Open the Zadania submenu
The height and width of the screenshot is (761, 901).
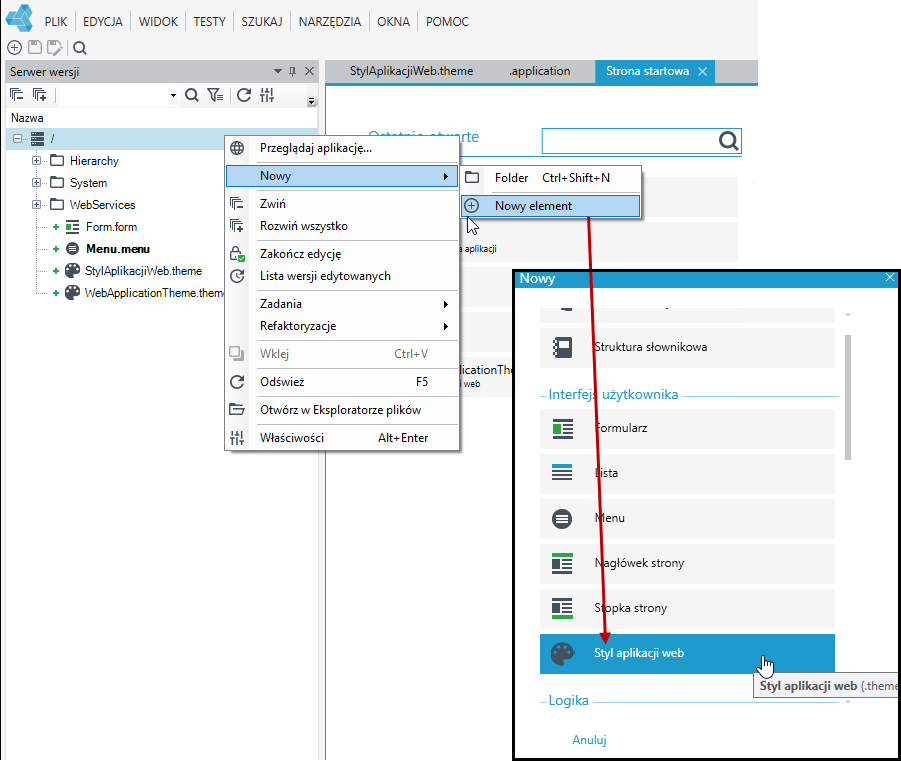(x=342, y=304)
